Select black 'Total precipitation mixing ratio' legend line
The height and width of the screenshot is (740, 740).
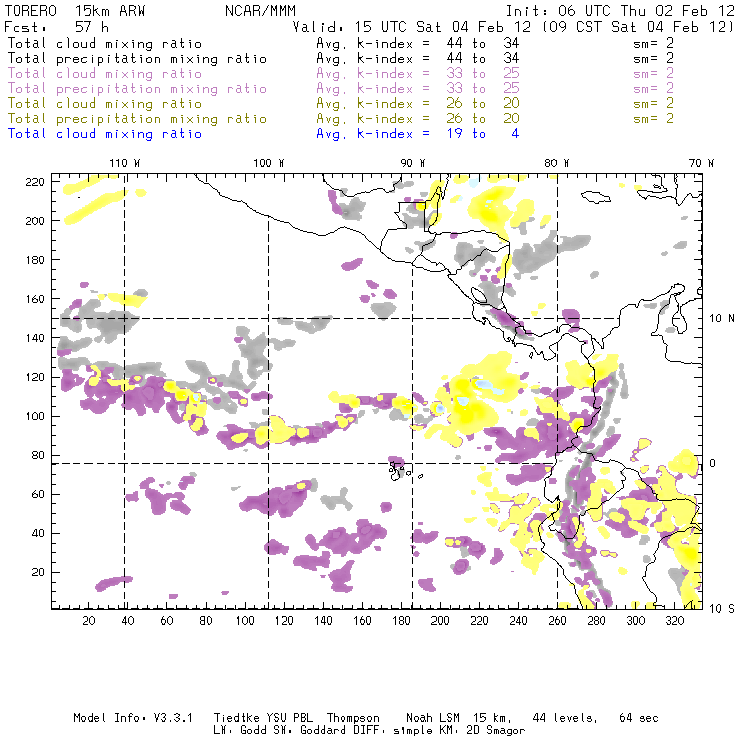coord(137,59)
